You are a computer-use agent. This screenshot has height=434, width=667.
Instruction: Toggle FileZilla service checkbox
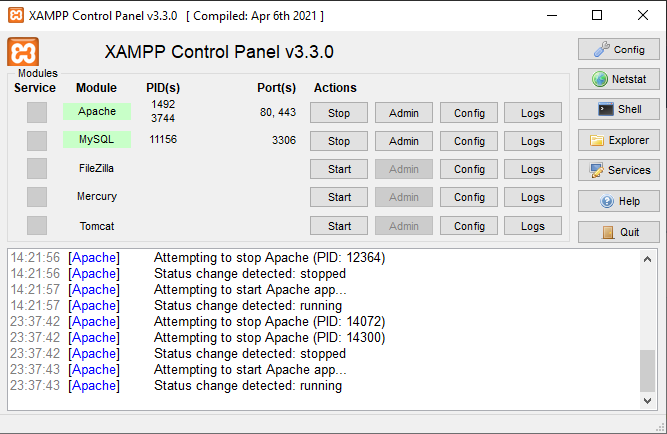coord(37,168)
